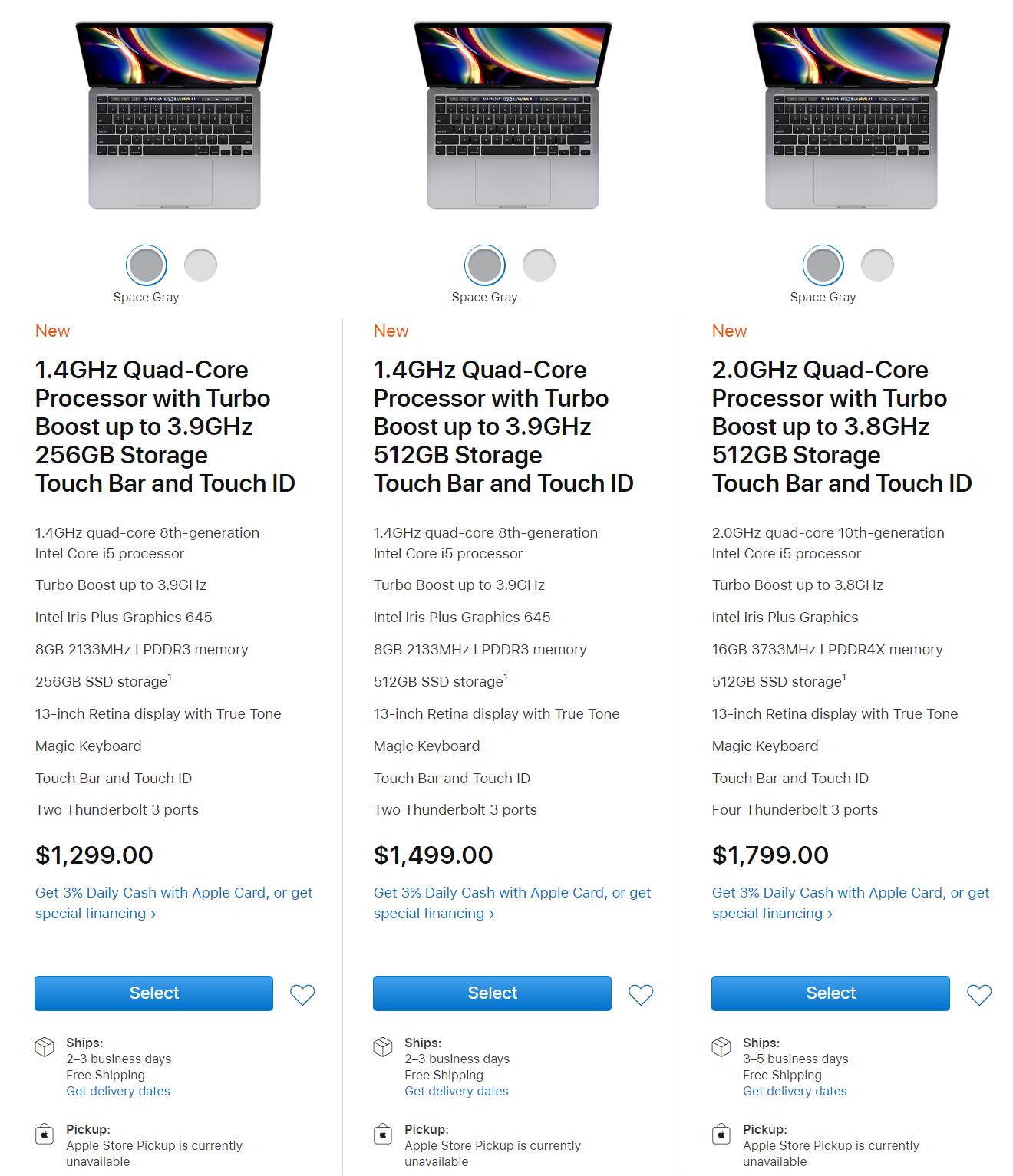Get delivery dates for the 2.0GHz model
1013x1176 pixels.
794,1091
